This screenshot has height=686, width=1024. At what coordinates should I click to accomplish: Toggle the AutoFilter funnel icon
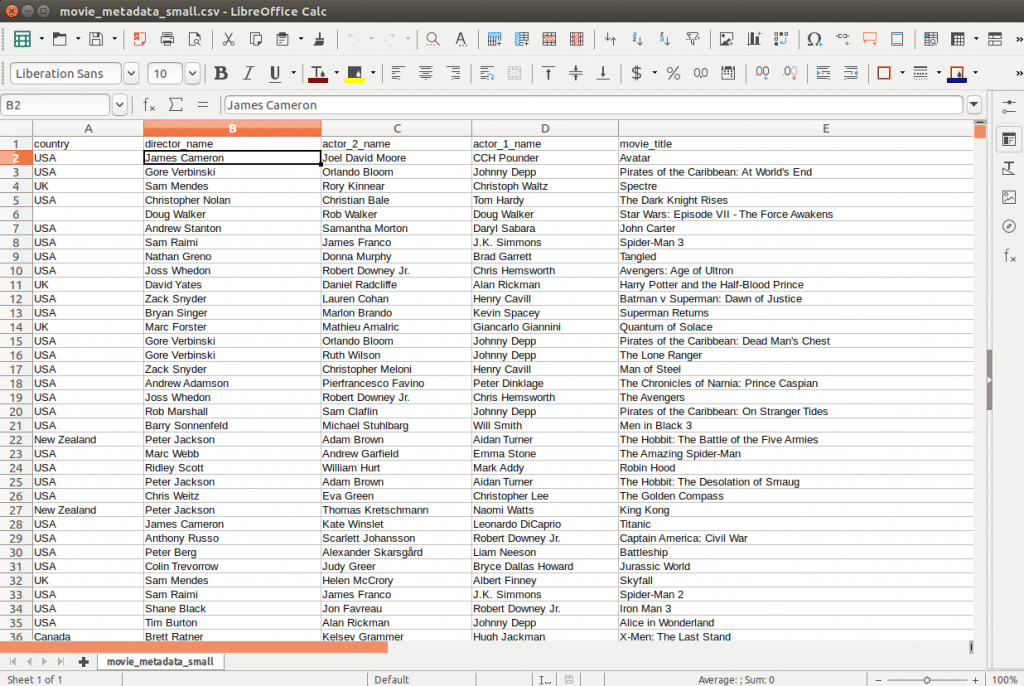click(x=692, y=39)
